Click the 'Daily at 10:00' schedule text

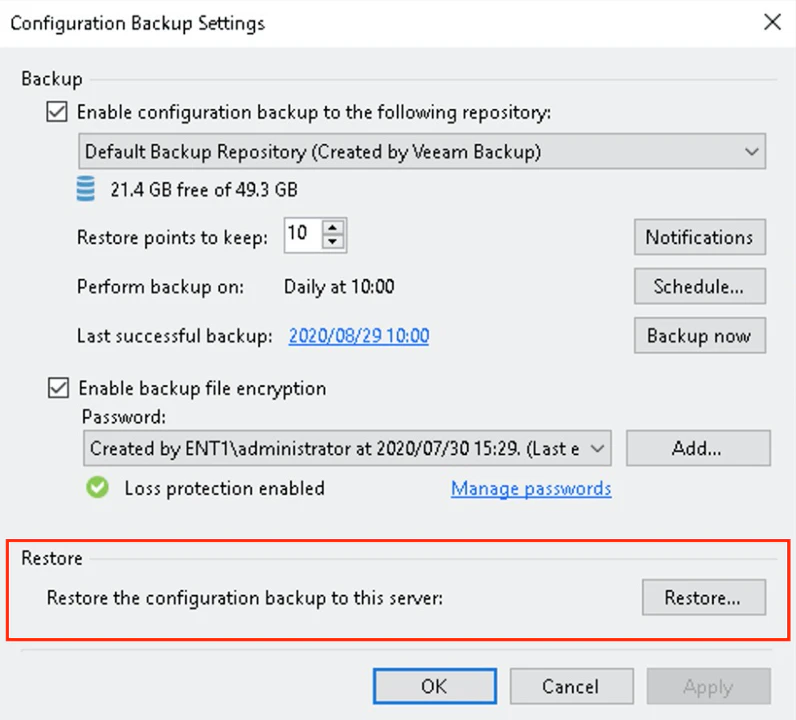[339, 287]
